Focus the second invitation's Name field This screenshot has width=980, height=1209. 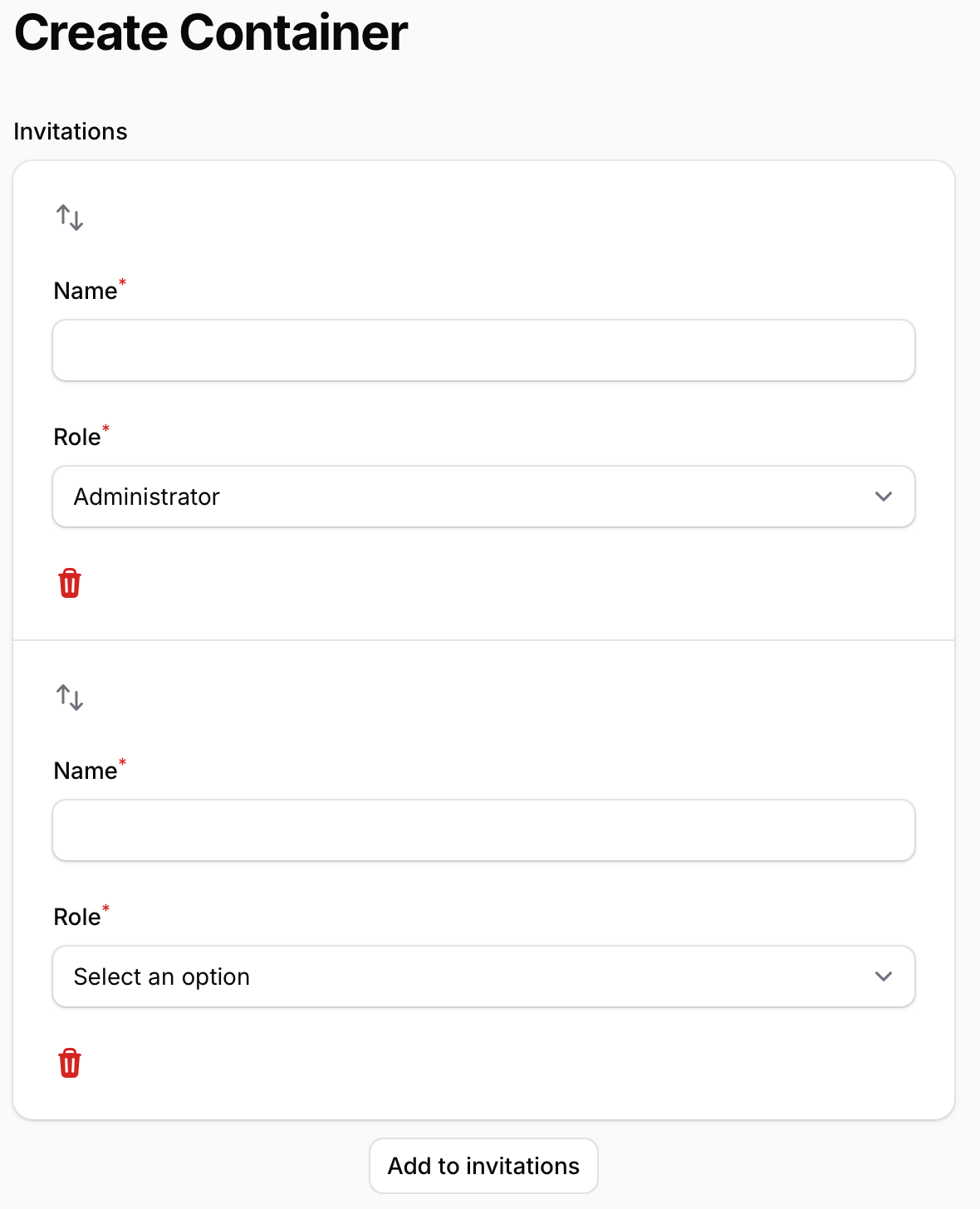coord(483,830)
